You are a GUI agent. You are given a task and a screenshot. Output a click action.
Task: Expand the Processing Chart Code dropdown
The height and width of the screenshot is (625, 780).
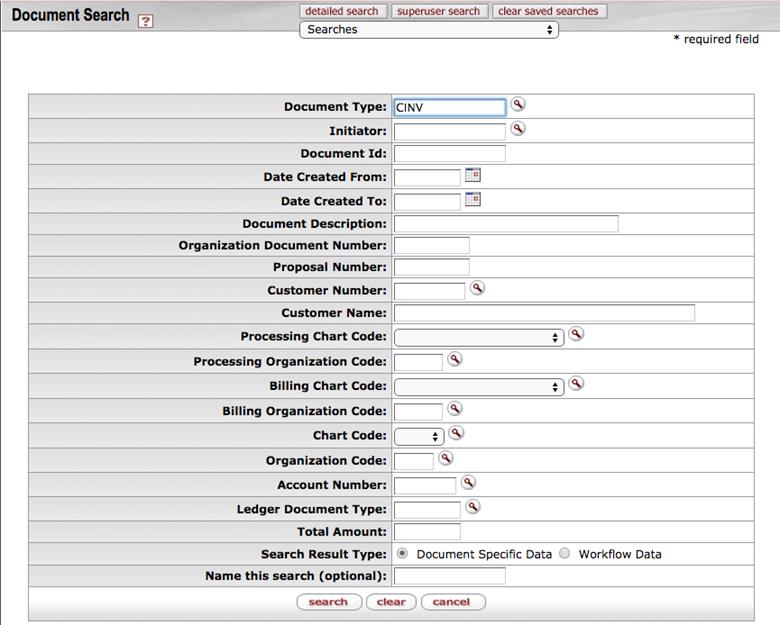pyautogui.click(x=479, y=337)
